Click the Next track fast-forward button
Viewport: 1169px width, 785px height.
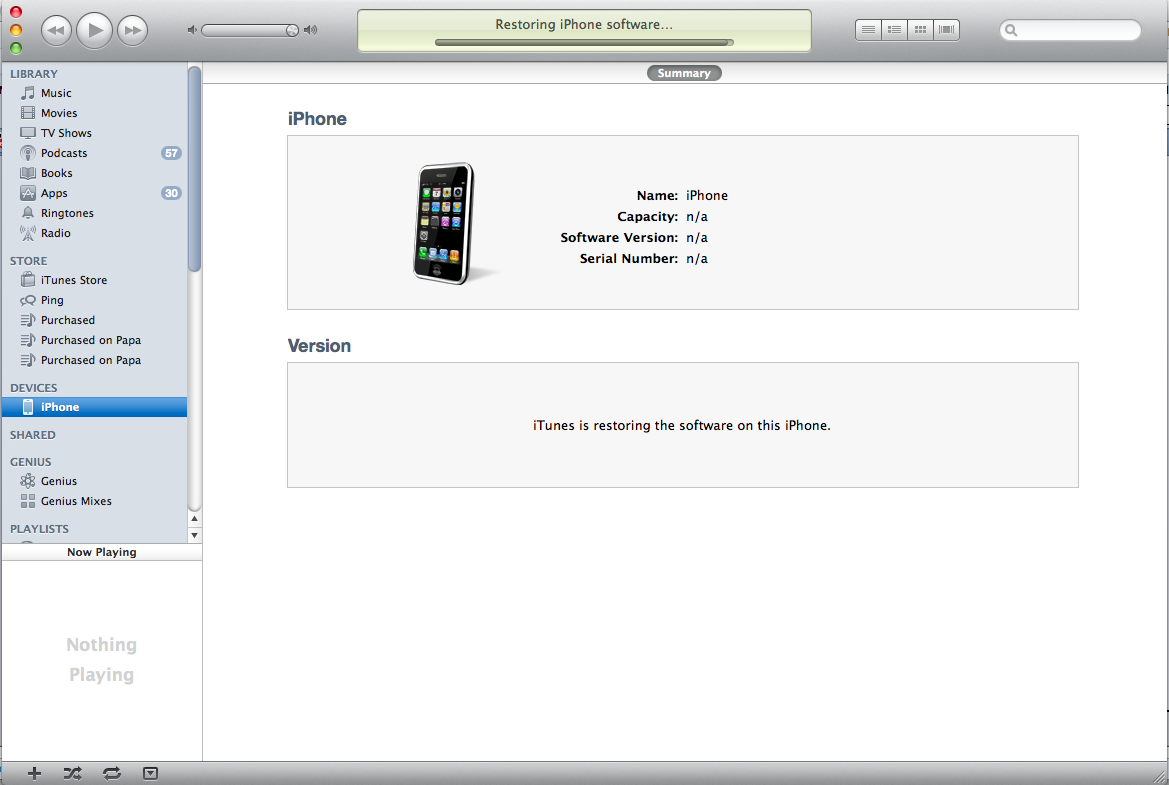click(133, 31)
